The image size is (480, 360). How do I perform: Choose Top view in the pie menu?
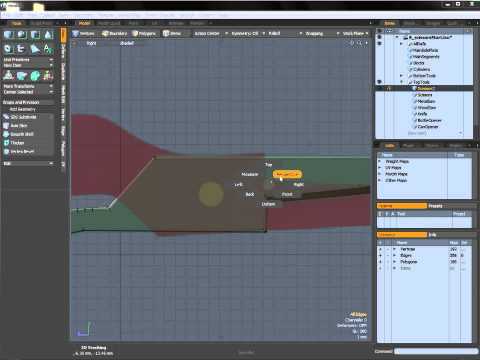269,165
